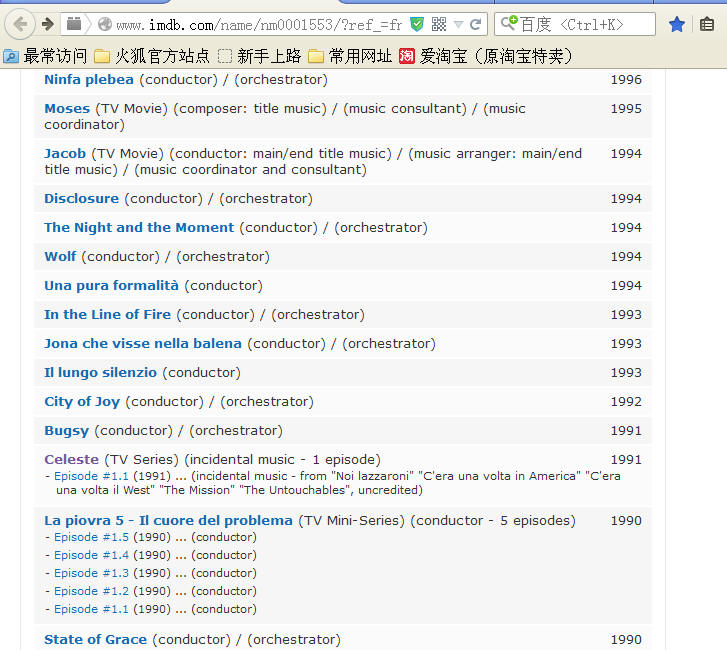Image resolution: width=727 pixels, height=650 pixels.
Task: Go forward with the forward arrow button
Action: click(48, 24)
